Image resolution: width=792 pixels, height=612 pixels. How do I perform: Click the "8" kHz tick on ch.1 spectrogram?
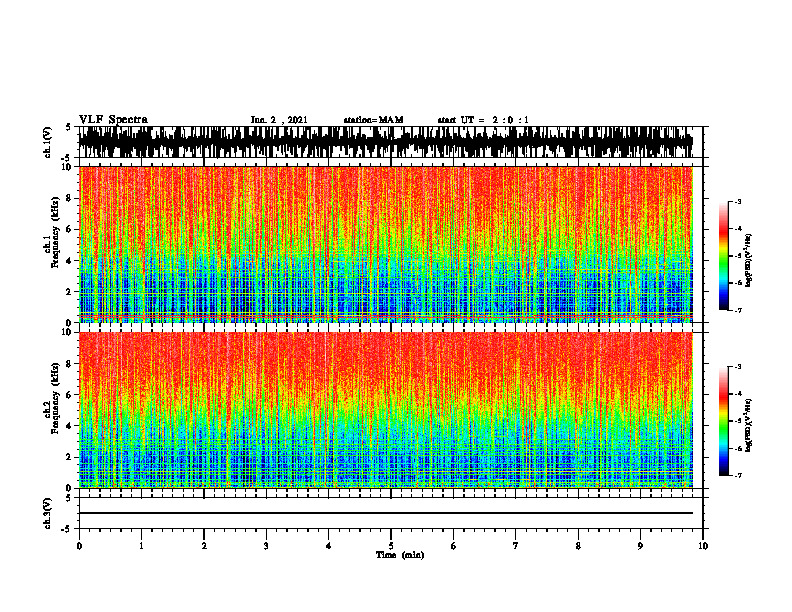click(x=69, y=198)
